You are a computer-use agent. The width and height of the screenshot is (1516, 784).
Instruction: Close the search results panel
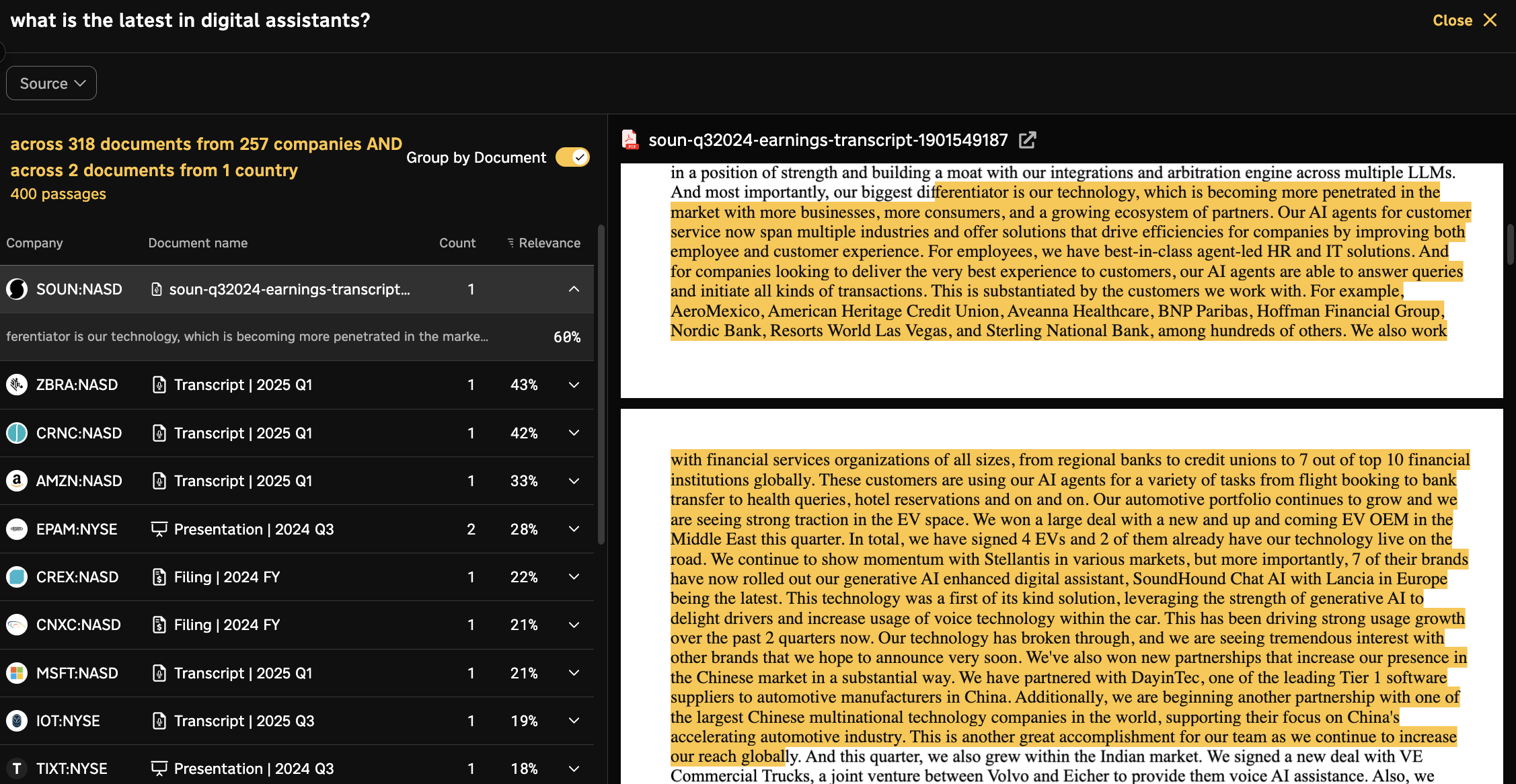[x=1465, y=20]
